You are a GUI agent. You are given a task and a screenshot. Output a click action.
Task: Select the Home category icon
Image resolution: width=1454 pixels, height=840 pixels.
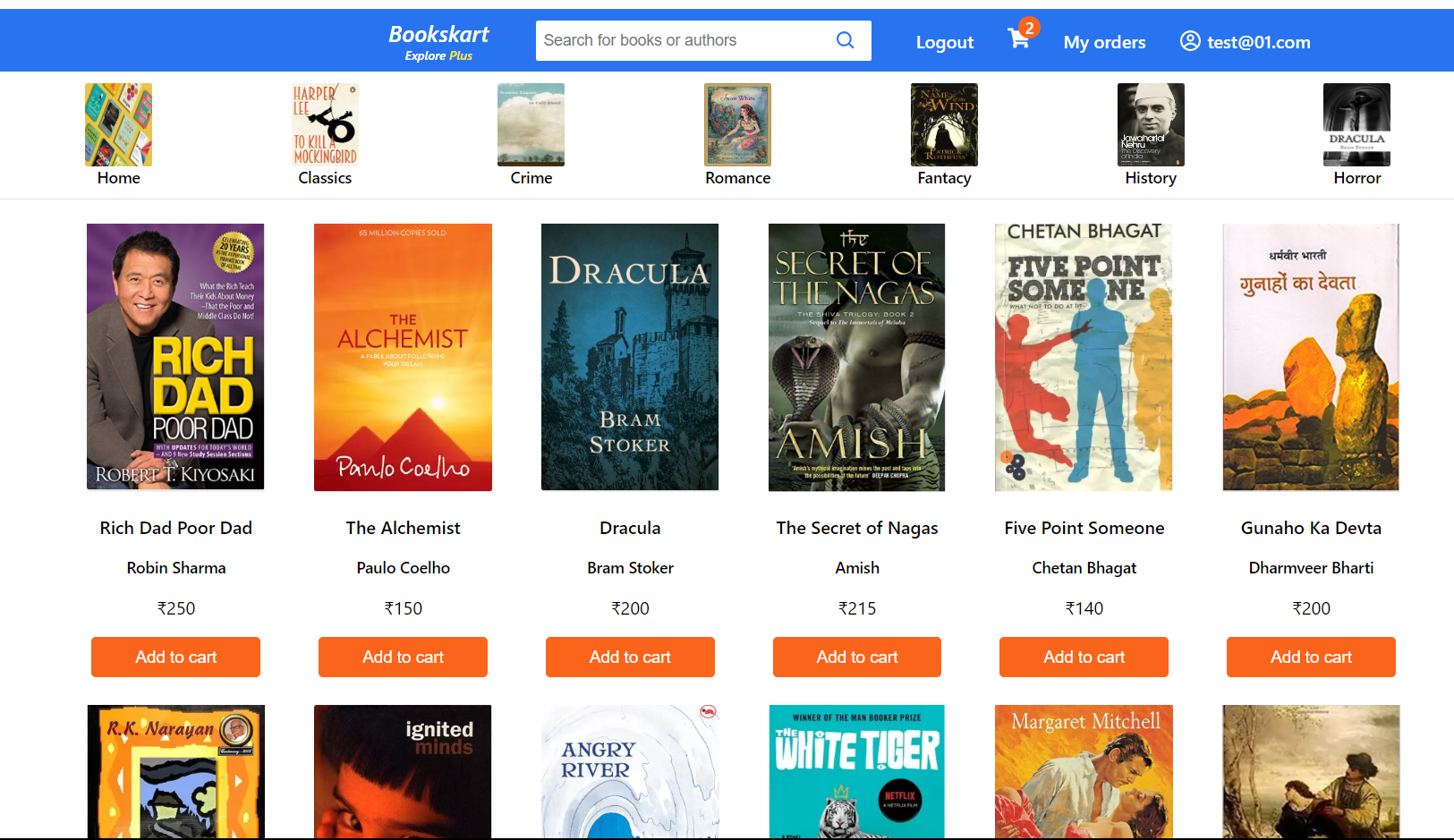tap(118, 125)
